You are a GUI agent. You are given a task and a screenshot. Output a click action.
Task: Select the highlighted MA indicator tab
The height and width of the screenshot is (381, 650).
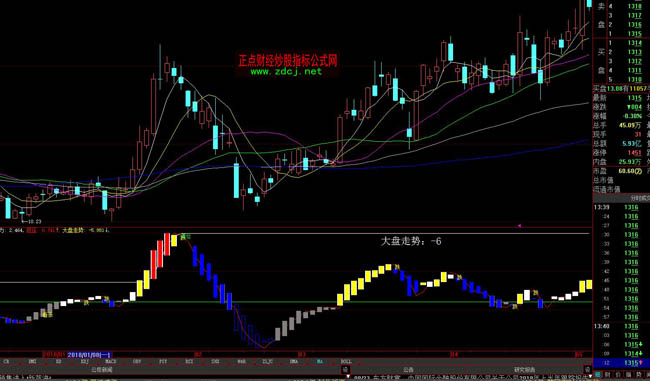(x=320, y=362)
